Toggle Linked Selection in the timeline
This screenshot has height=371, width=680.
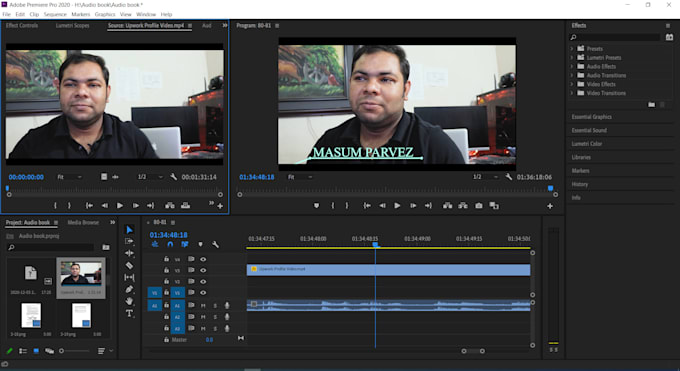185,245
